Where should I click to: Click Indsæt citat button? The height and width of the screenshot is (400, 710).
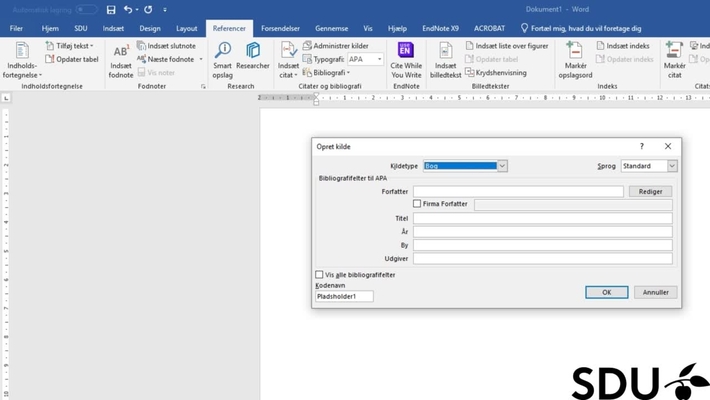(x=288, y=60)
